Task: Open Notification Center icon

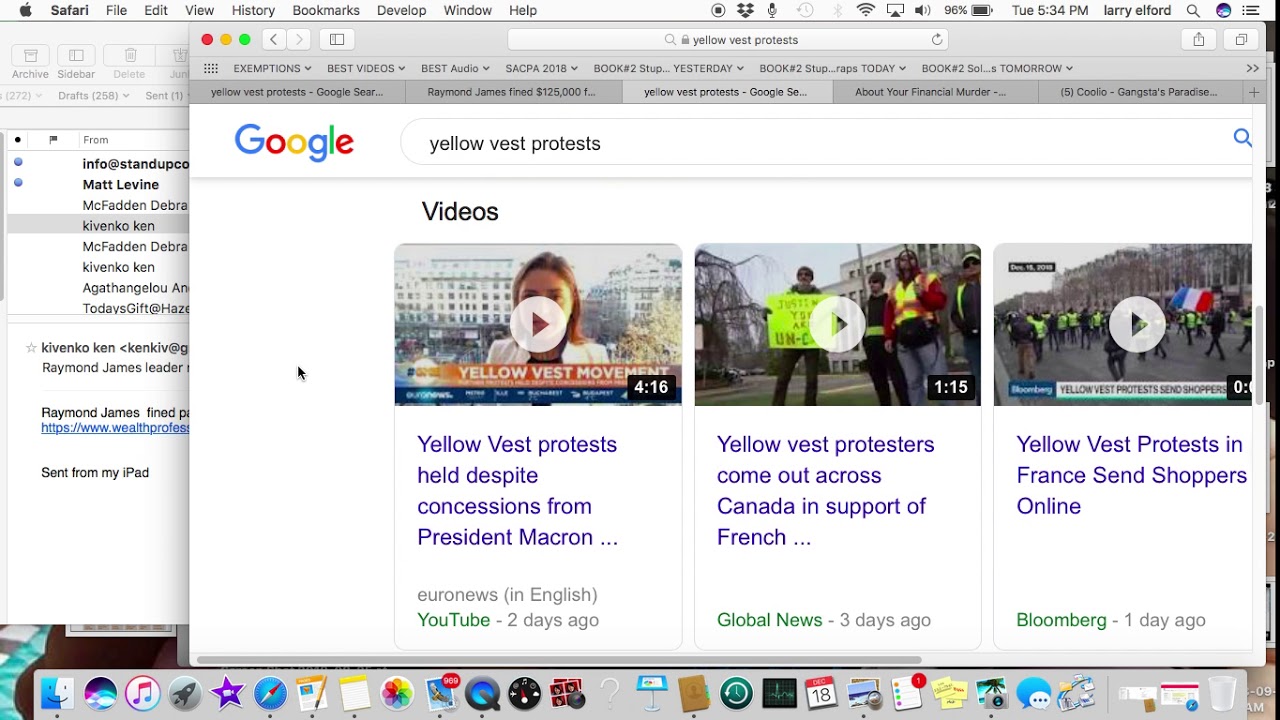Action: [x=1251, y=10]
